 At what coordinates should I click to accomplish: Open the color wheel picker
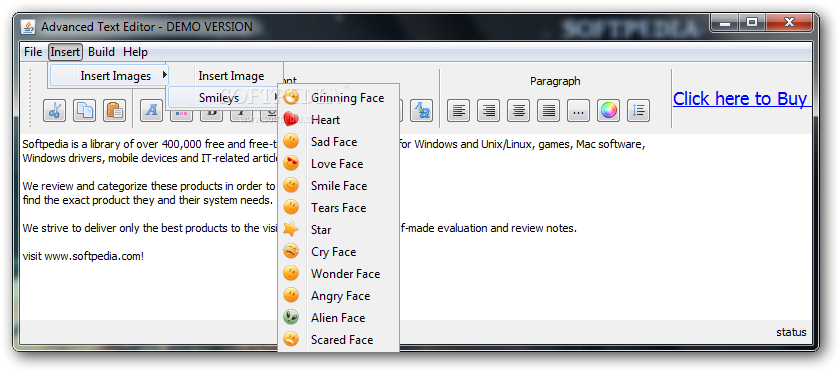point(609,110)
